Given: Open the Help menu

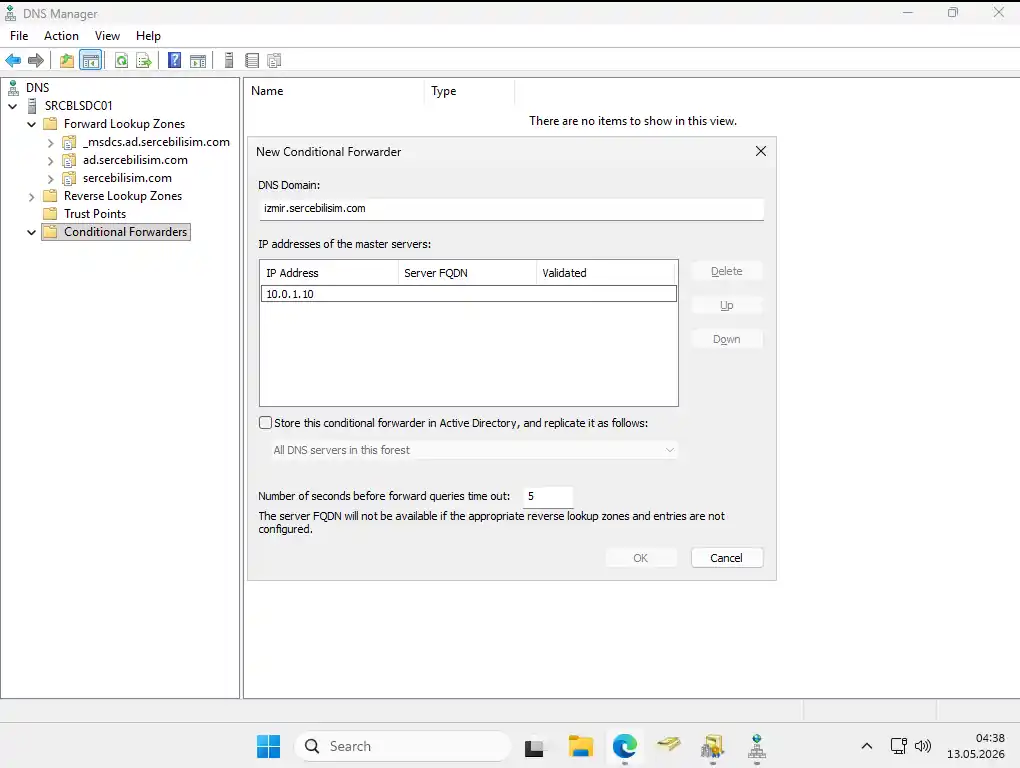Looking at the screenshot, I should click(x=148, y=36).
